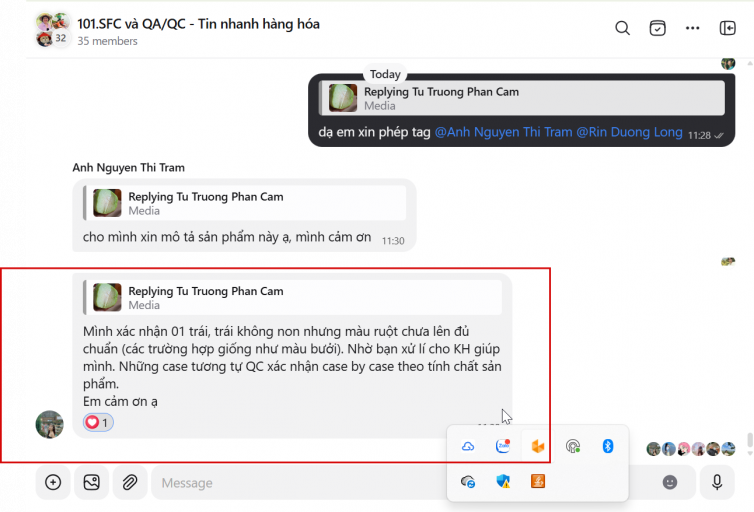Open the emoji picker smiley icon
Screen dimensions: 754x512
(x=669, y=482)
